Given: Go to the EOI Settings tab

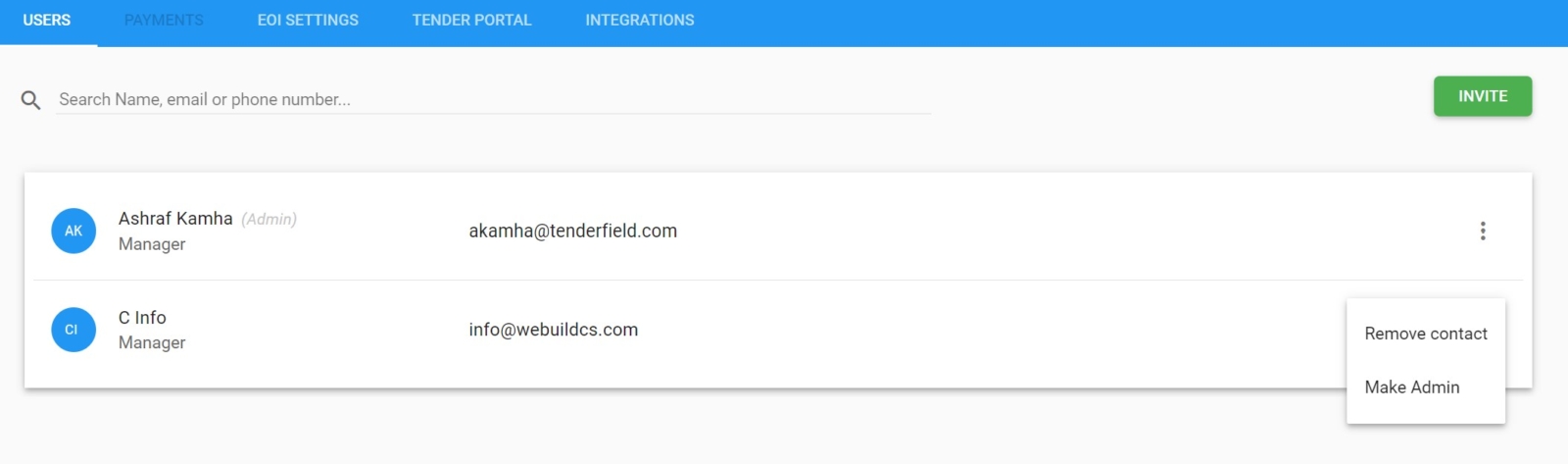Looking at the screenshot, I should coord(308,21).
